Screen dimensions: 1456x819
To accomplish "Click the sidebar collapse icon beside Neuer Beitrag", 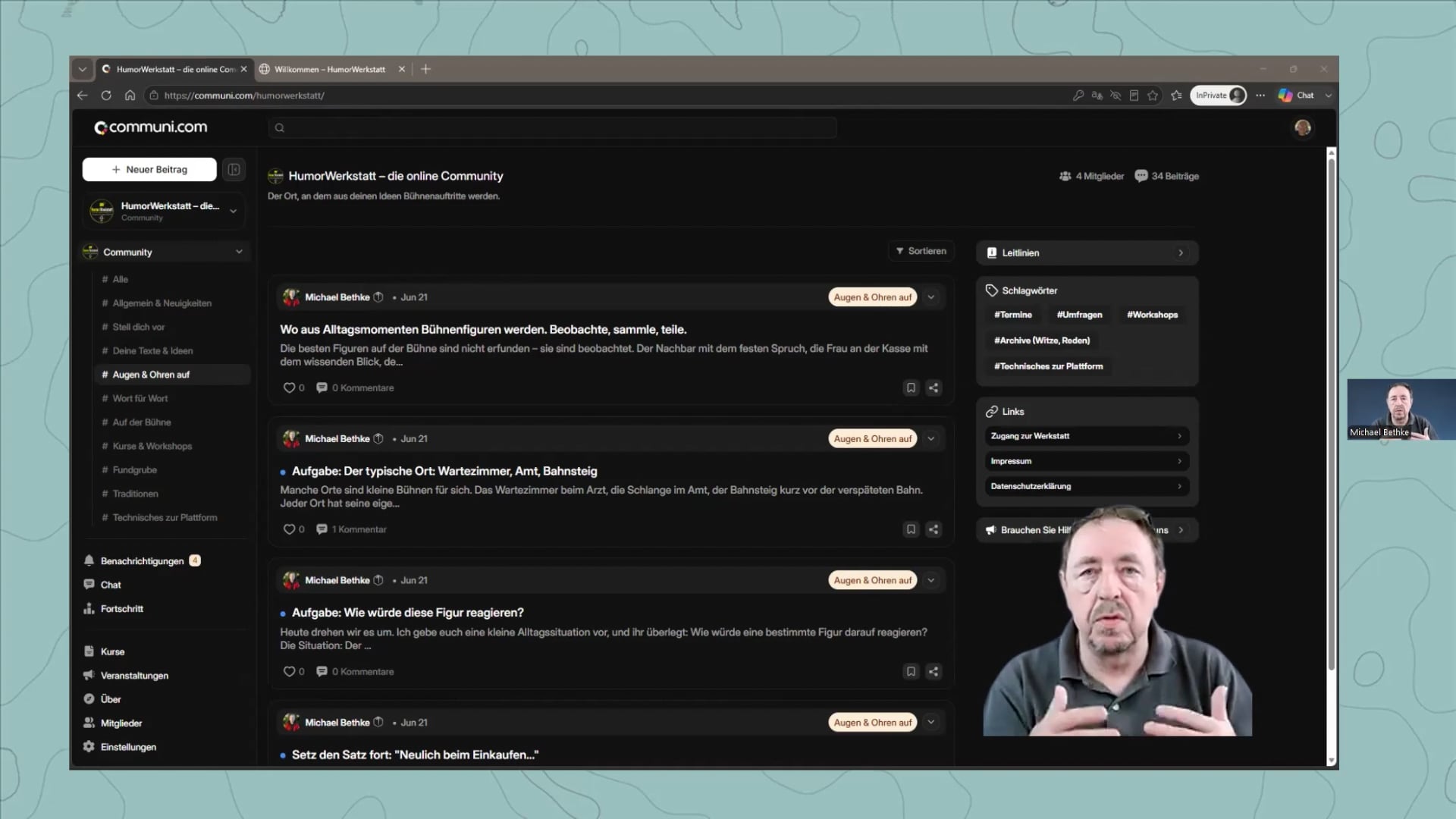I will pyautogui.click(x=234, y=169).
